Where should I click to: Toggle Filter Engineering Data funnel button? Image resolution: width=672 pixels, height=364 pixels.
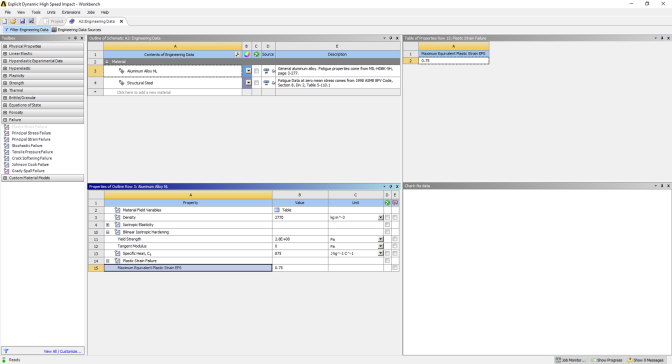point(27,30)
